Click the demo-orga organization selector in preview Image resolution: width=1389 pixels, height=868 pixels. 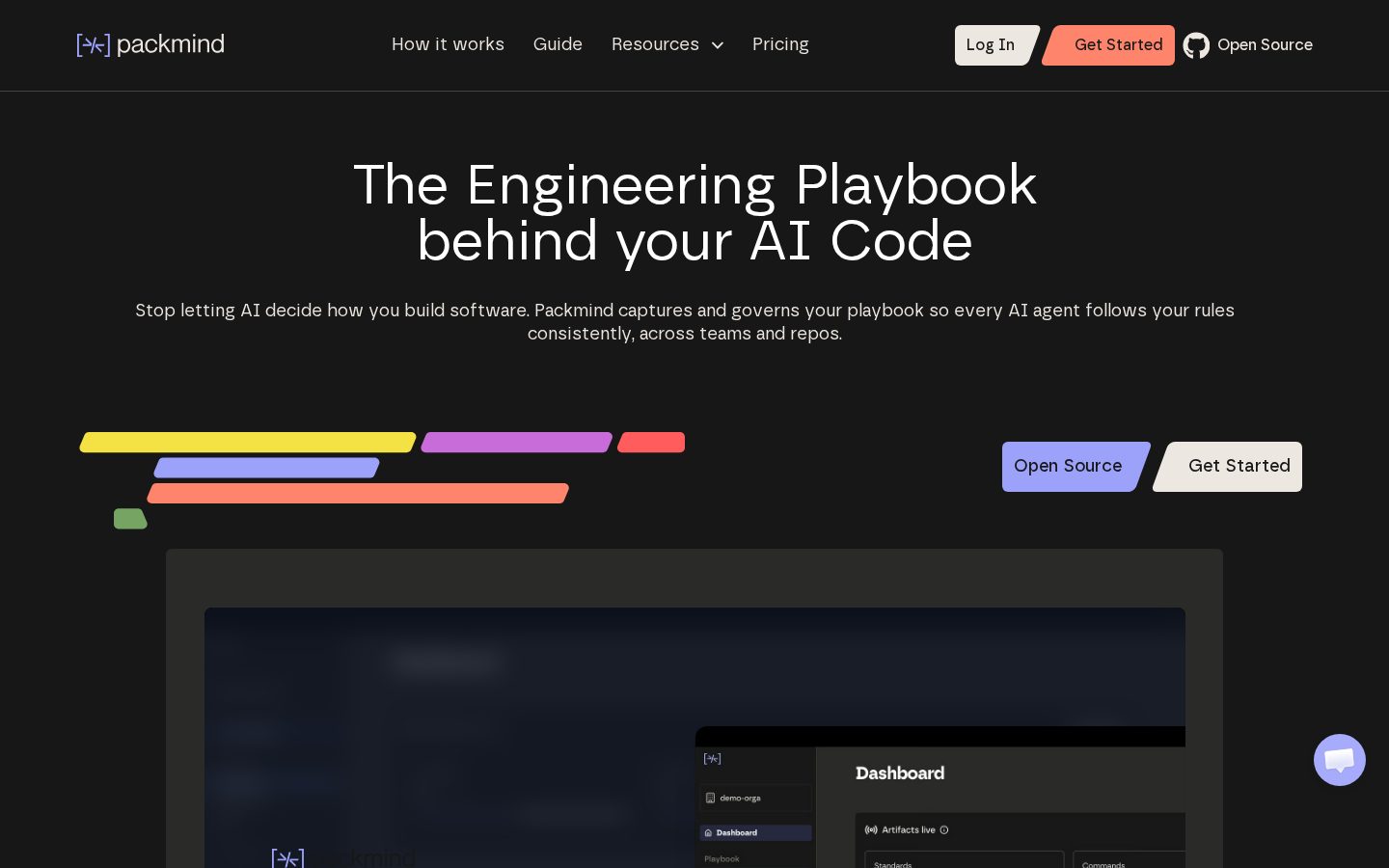(755, 798)
